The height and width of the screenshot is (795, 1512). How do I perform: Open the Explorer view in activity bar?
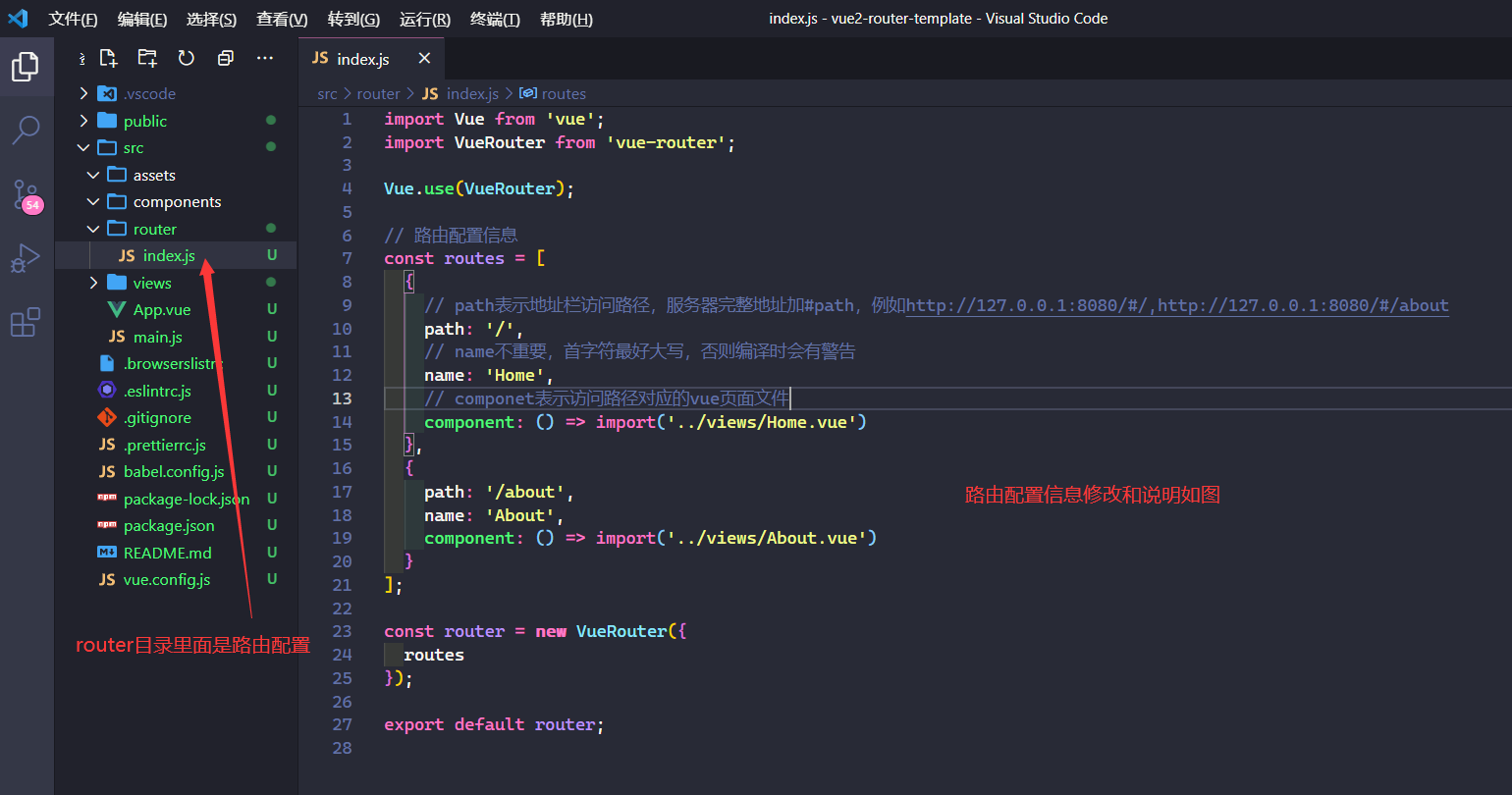click(26, 67)
